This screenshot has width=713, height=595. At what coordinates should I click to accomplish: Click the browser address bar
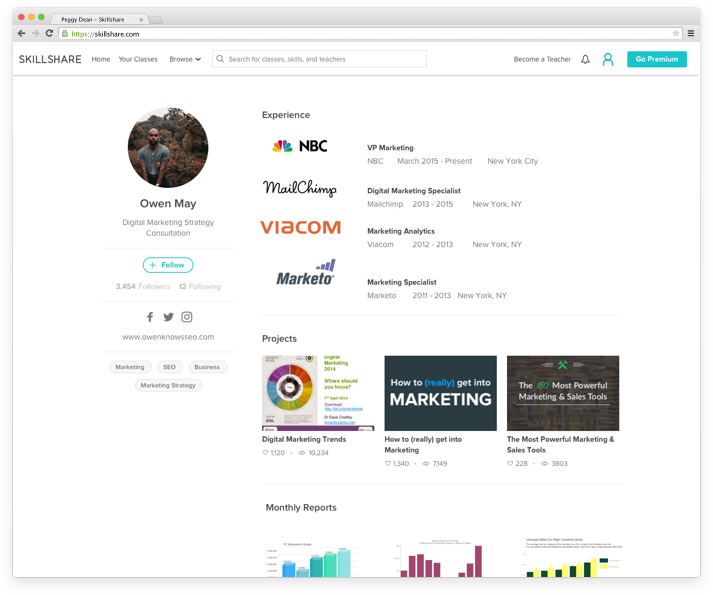(370, 34)
